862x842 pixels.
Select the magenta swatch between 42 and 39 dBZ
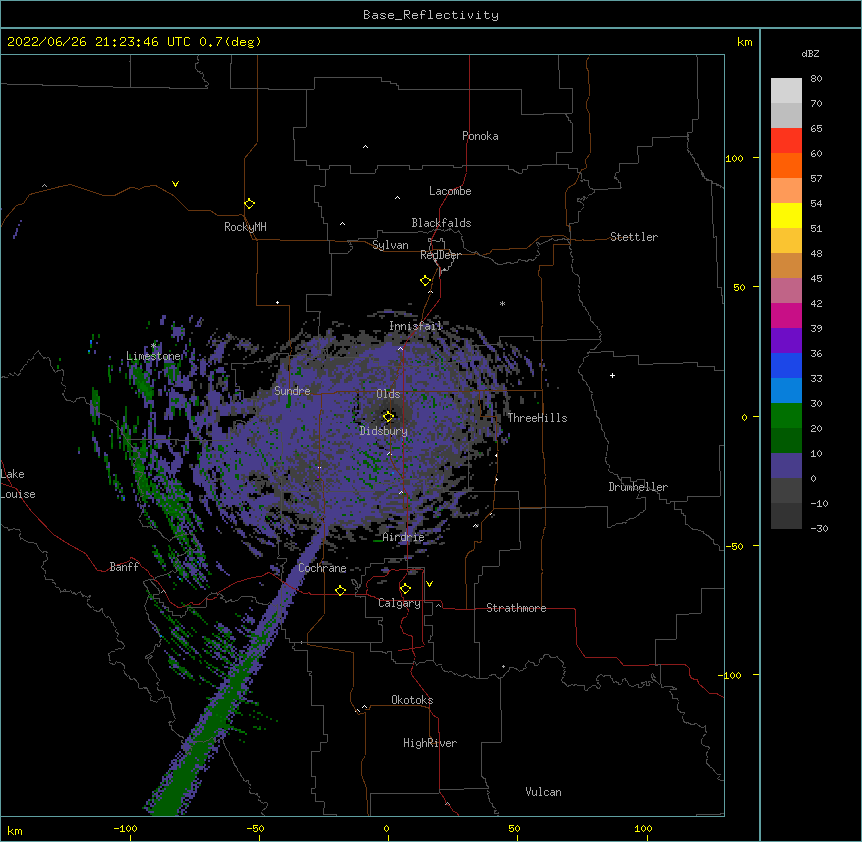(x=786, y=315)
